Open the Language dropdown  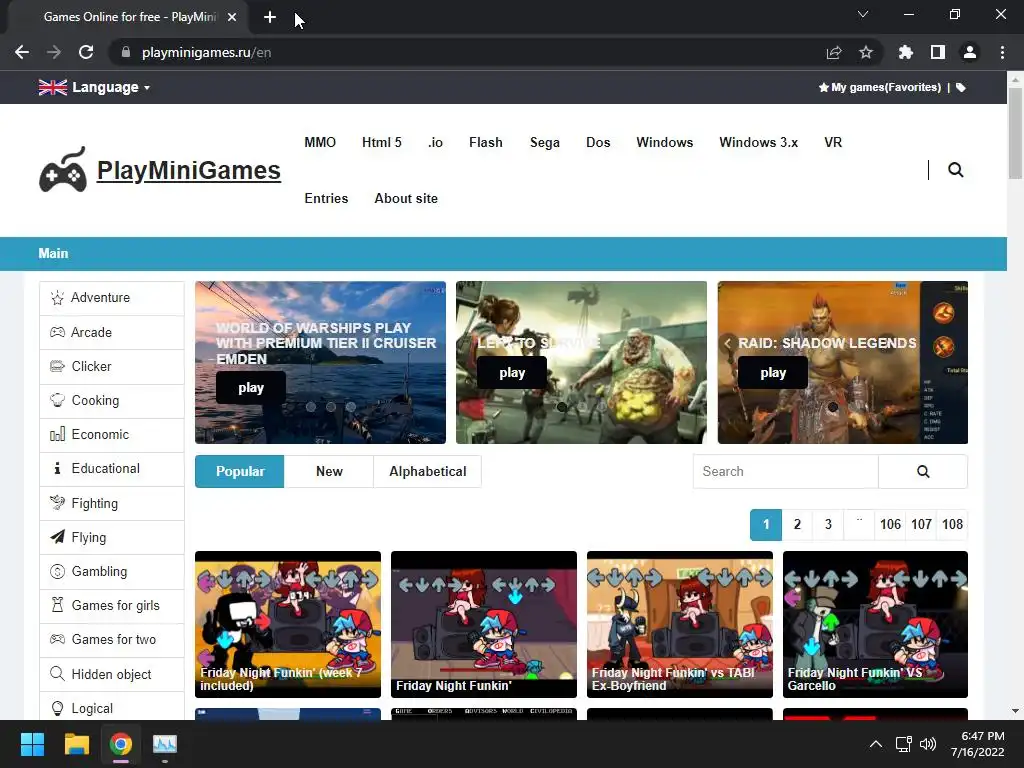[95, 88]
